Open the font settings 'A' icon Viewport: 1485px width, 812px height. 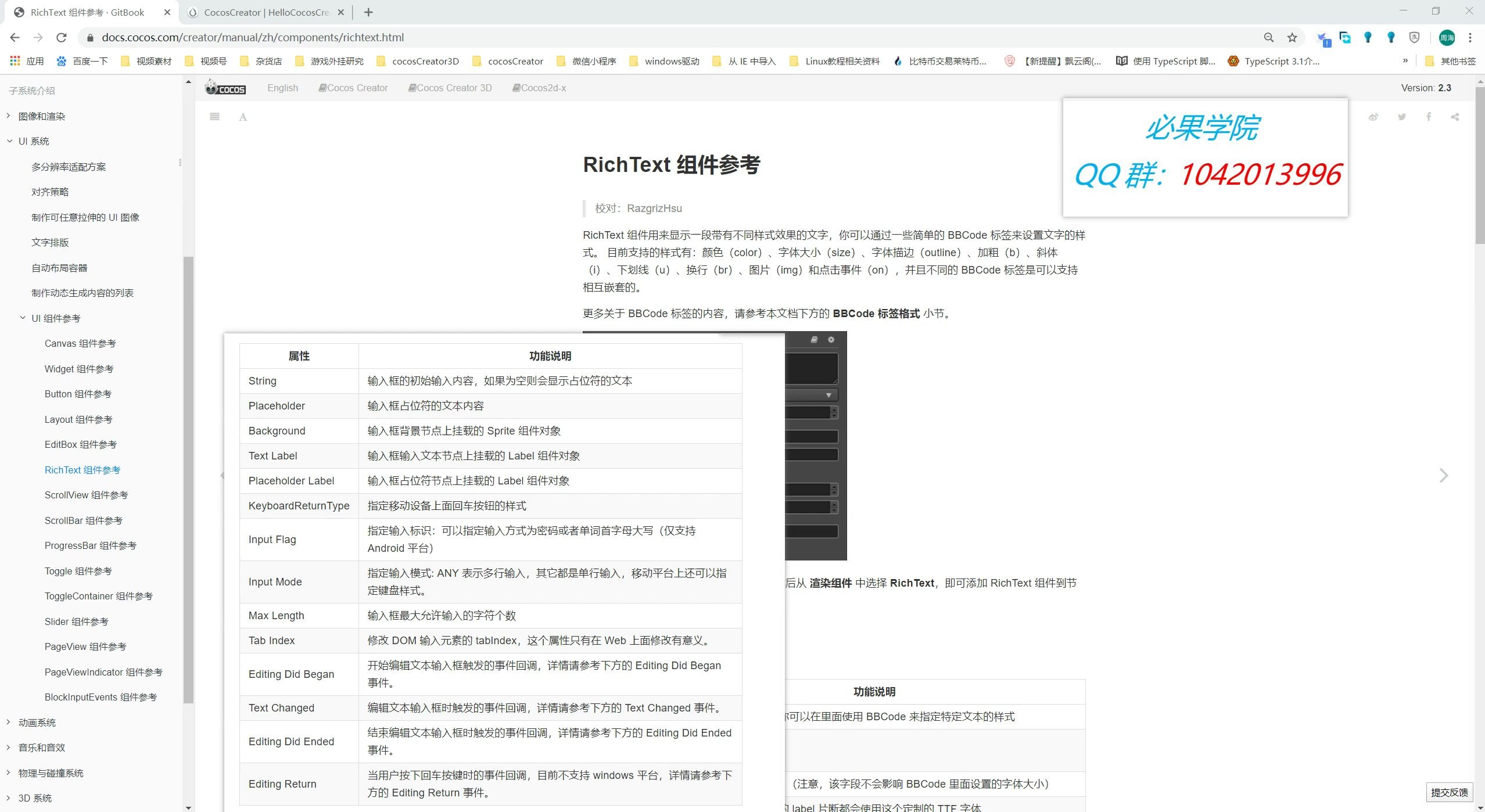tap(243, 117)
